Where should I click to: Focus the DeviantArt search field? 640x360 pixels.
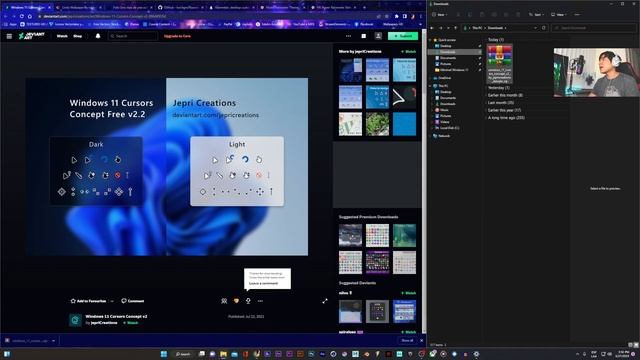[x=133, y=36]
